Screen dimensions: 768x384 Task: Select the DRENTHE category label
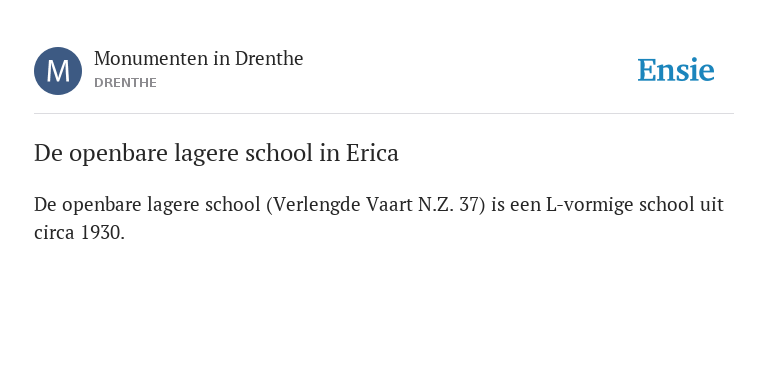pyautogui.click(x=125, y=83)
